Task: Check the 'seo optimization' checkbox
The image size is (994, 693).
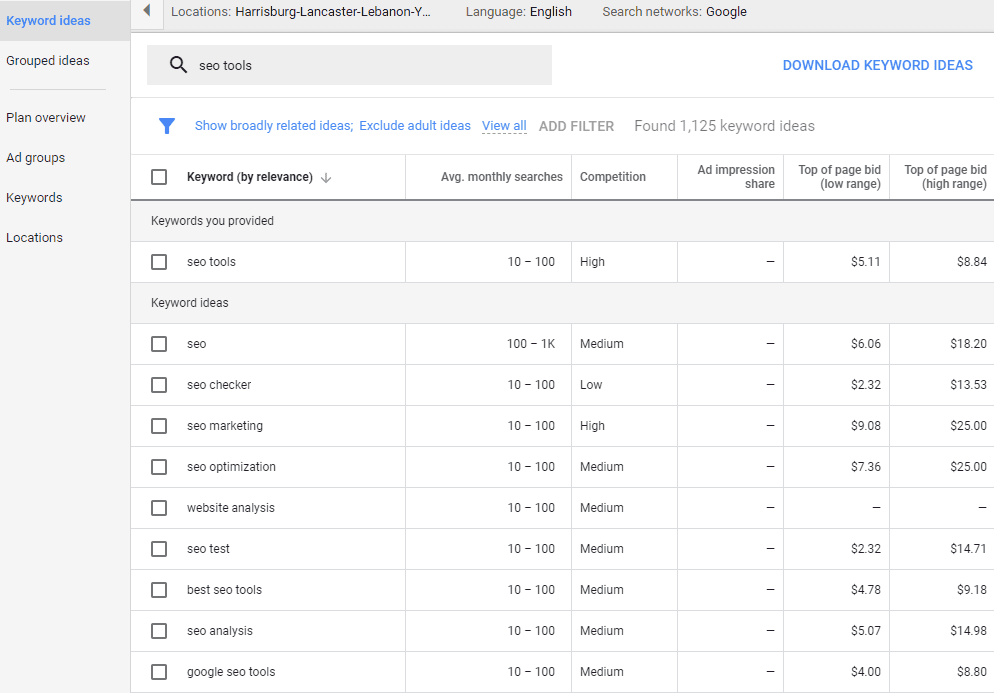Action: 159,467
